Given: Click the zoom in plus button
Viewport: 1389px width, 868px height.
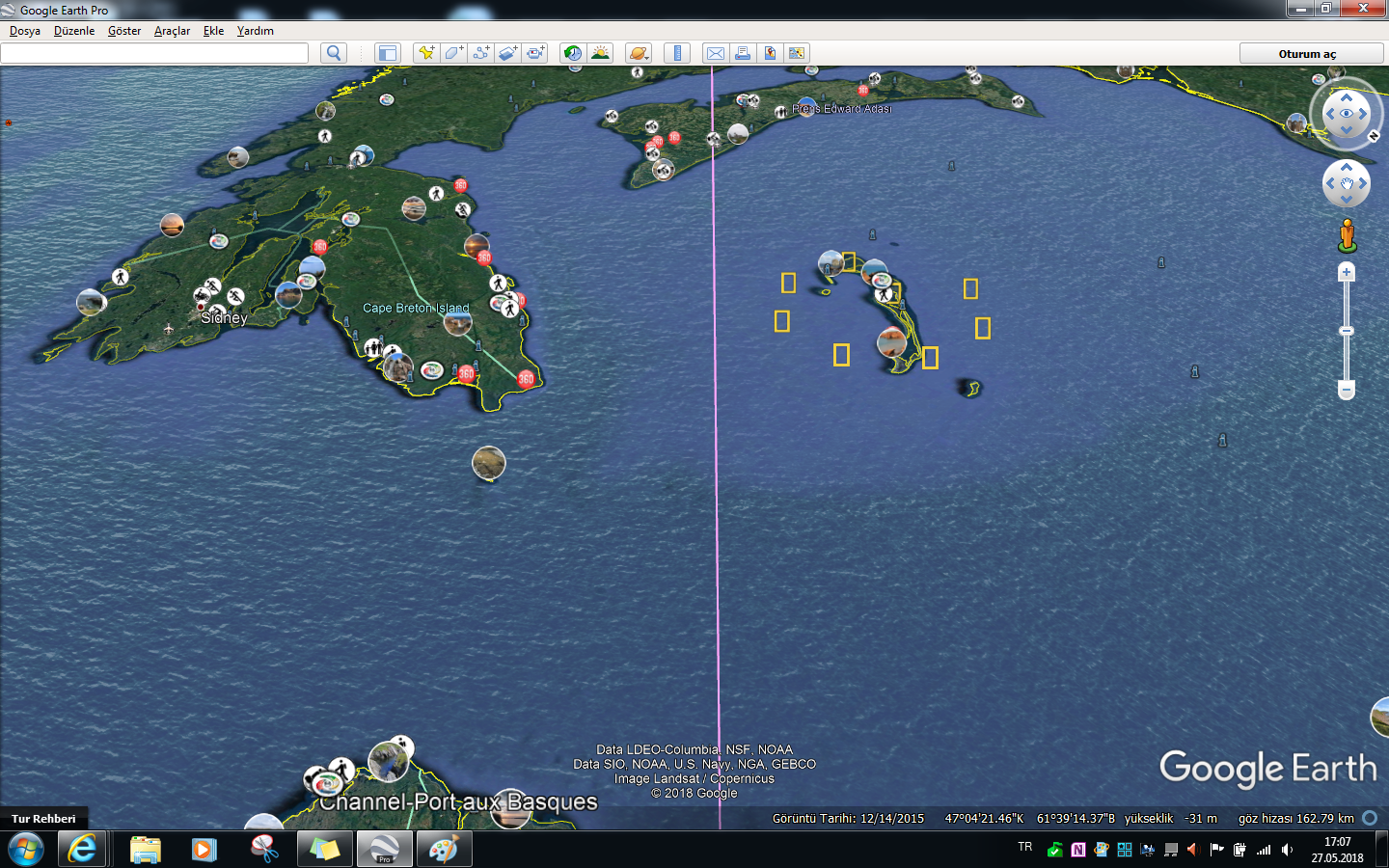Looking at the screenshot, I should tap(1347, 272).
